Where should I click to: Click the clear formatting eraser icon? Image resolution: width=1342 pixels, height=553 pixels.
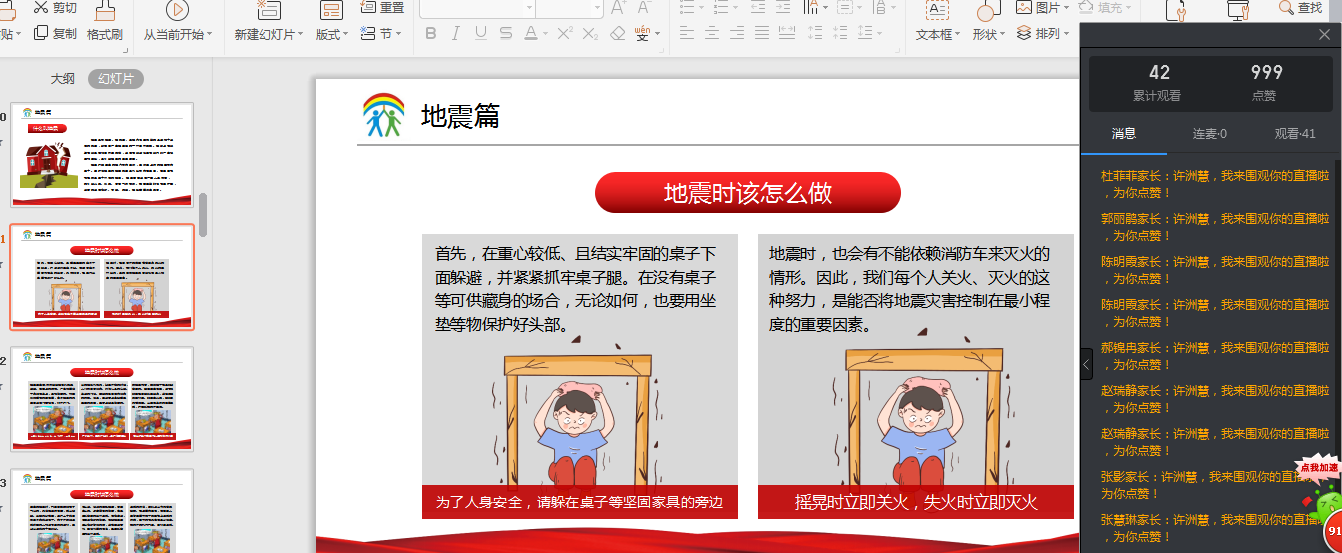(x=617, y=33)
